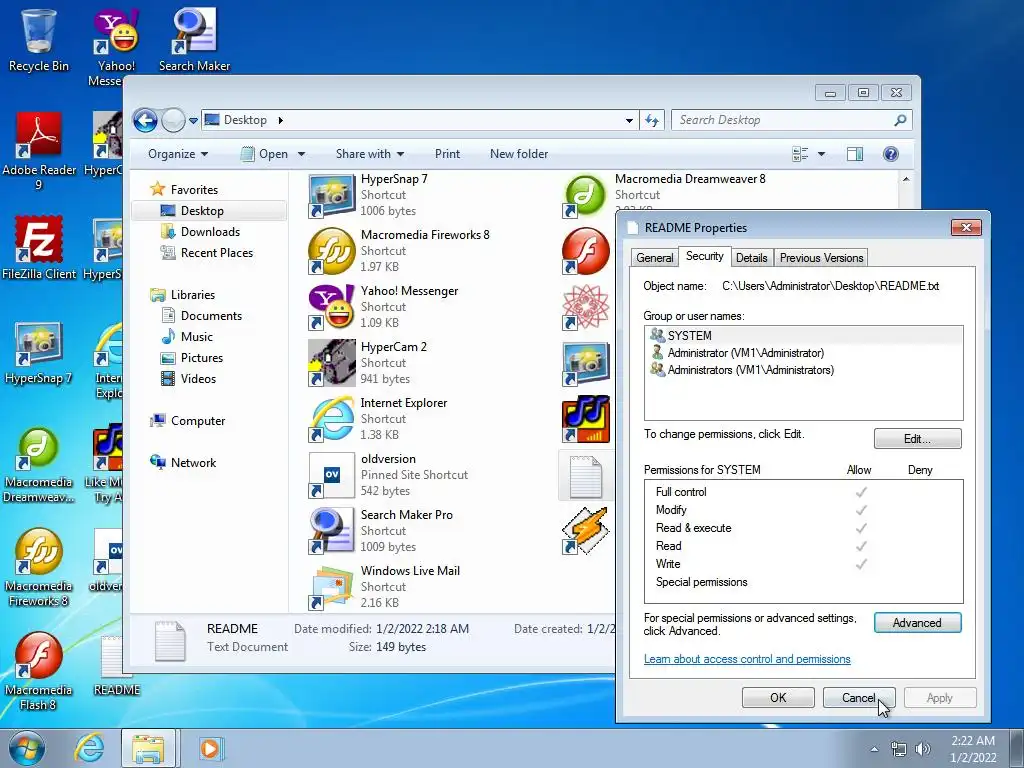Viewport: 1024px width, 768px height.
Task: Open recent pages arrow beside Forward button
Action: pos(193,121)
